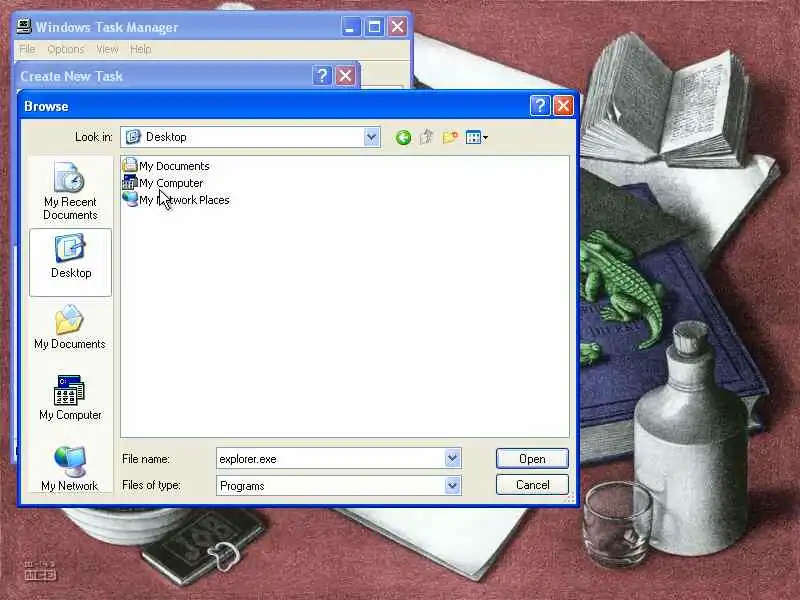Open My Documents in the places bar
Viewport: 800px width, 600px height.
coord(70,327)
